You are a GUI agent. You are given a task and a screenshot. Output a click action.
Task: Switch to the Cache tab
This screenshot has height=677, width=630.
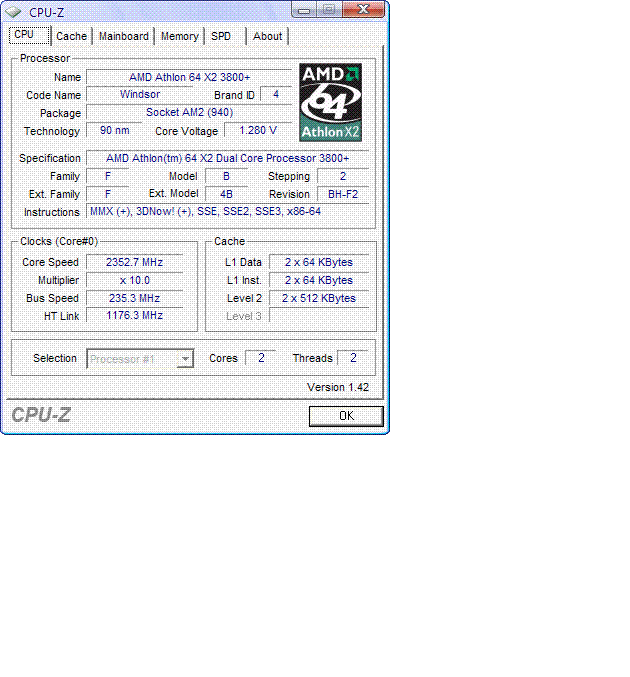71,36
